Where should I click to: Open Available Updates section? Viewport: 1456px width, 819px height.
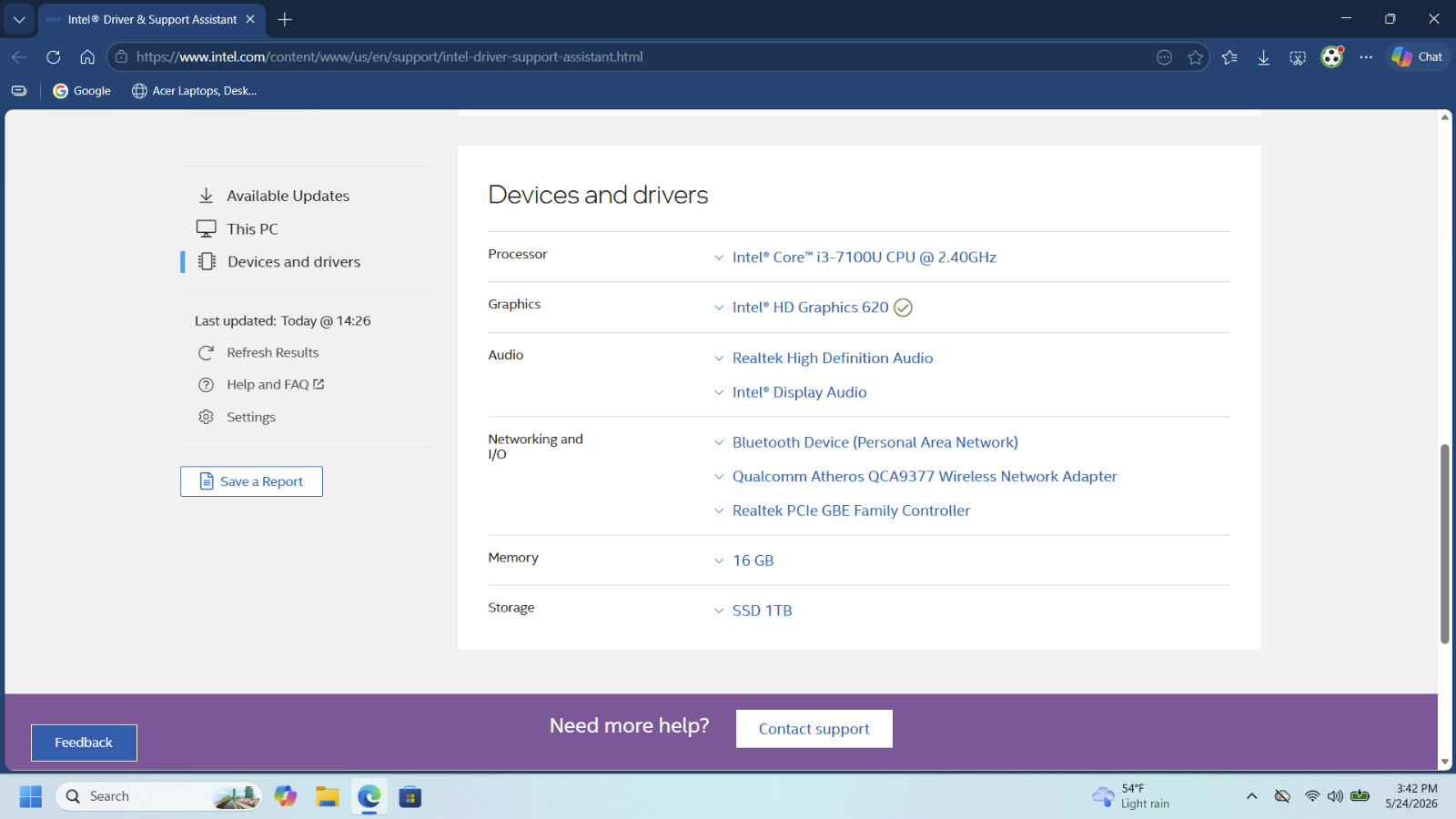[288, 196]
